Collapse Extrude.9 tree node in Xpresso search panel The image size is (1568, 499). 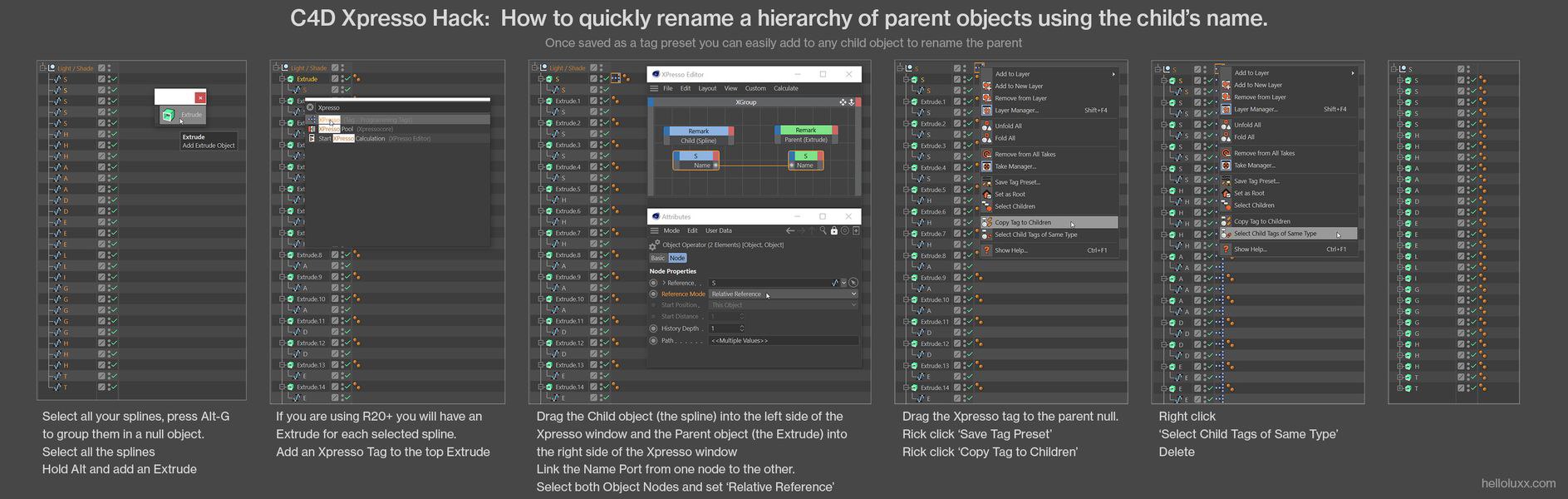click(x=283, y=277)
